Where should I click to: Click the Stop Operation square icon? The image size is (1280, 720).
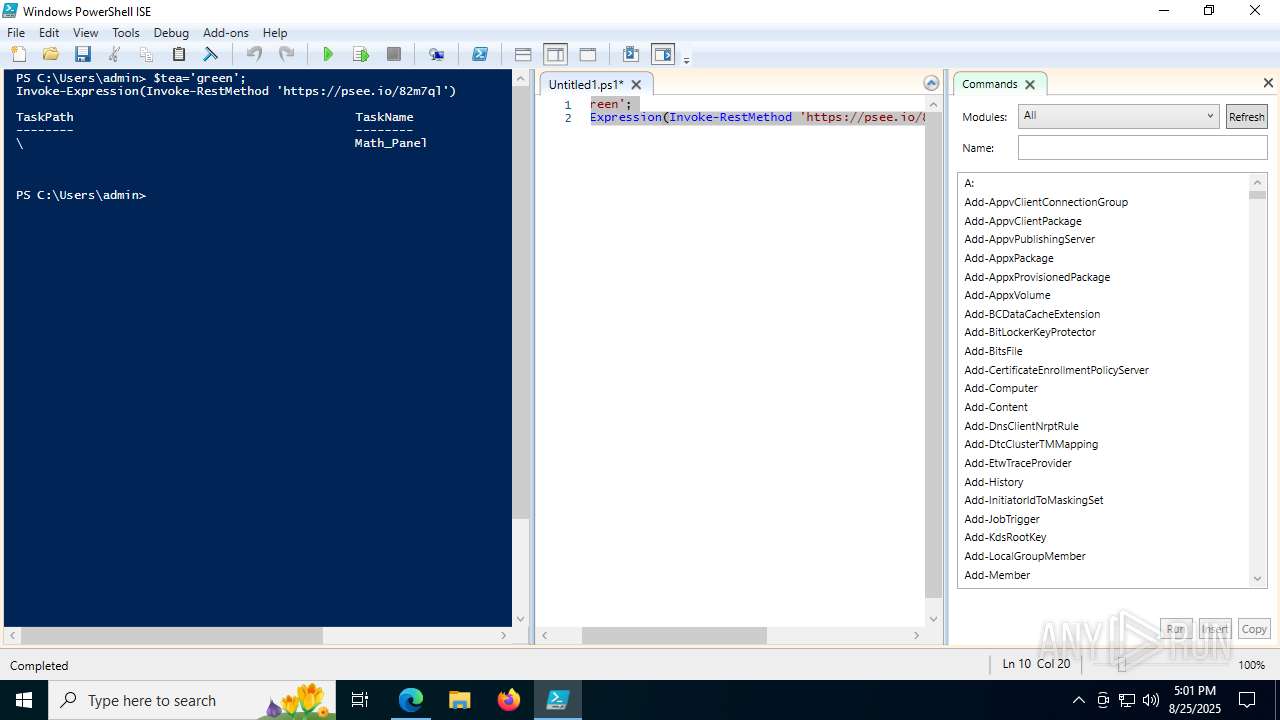pos(394,54)
